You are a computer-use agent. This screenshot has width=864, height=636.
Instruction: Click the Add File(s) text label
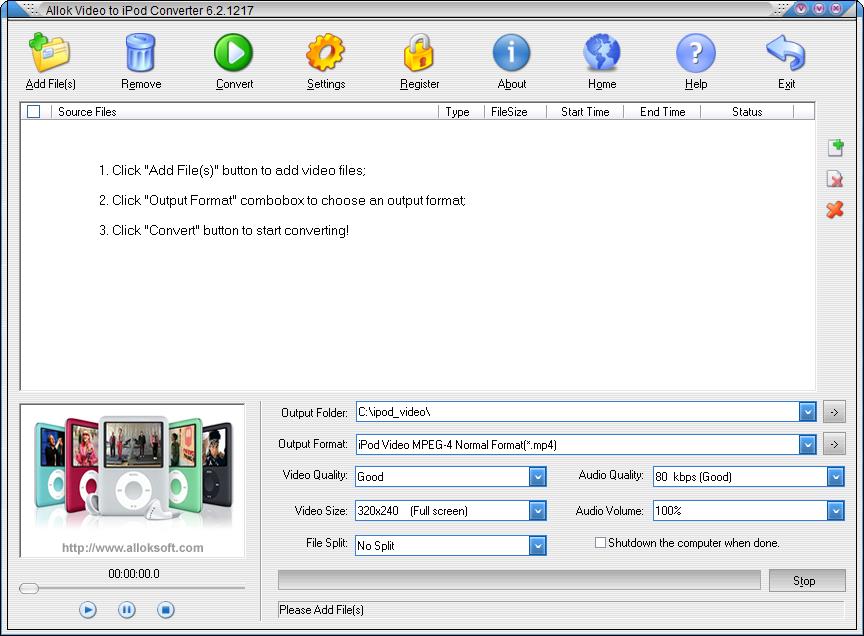[51, 84]
